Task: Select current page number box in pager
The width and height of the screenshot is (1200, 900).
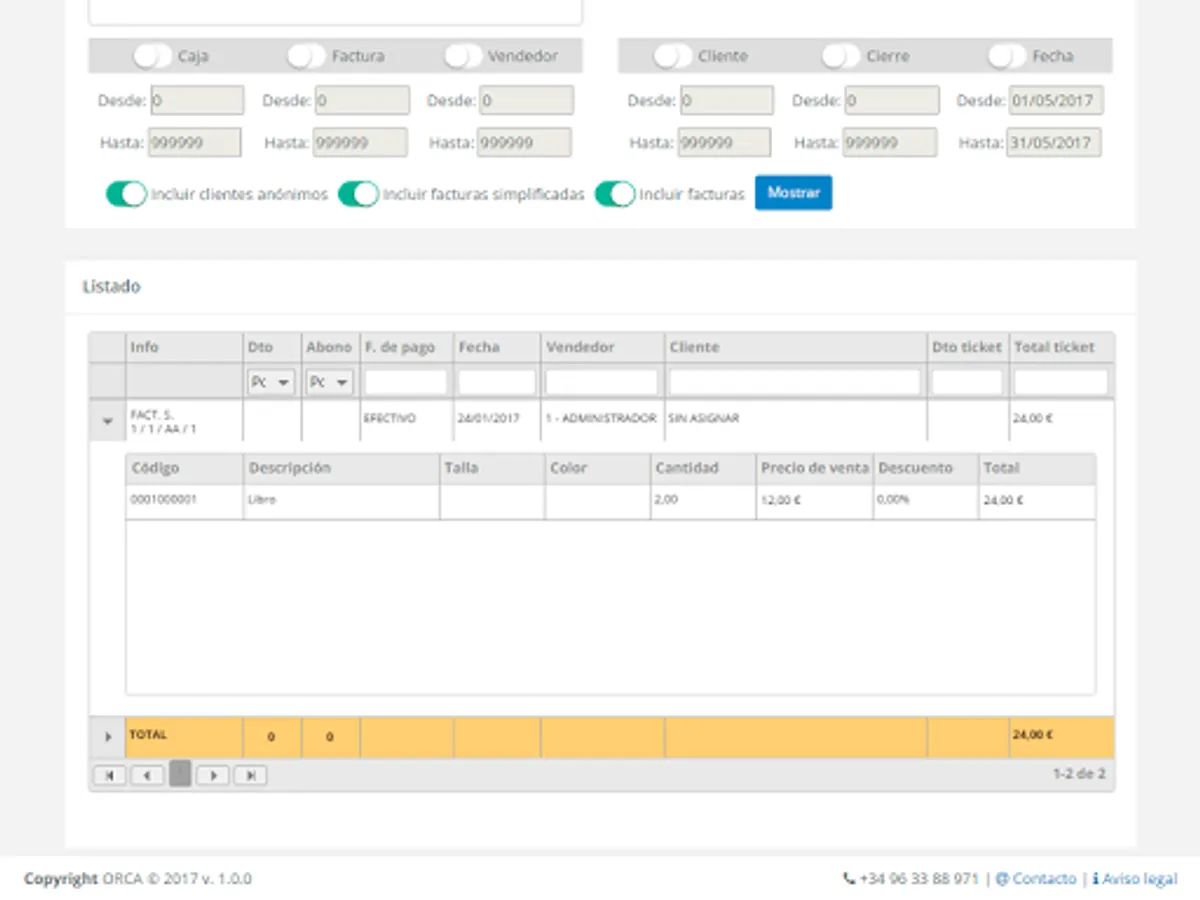Action: click(180, 774)
